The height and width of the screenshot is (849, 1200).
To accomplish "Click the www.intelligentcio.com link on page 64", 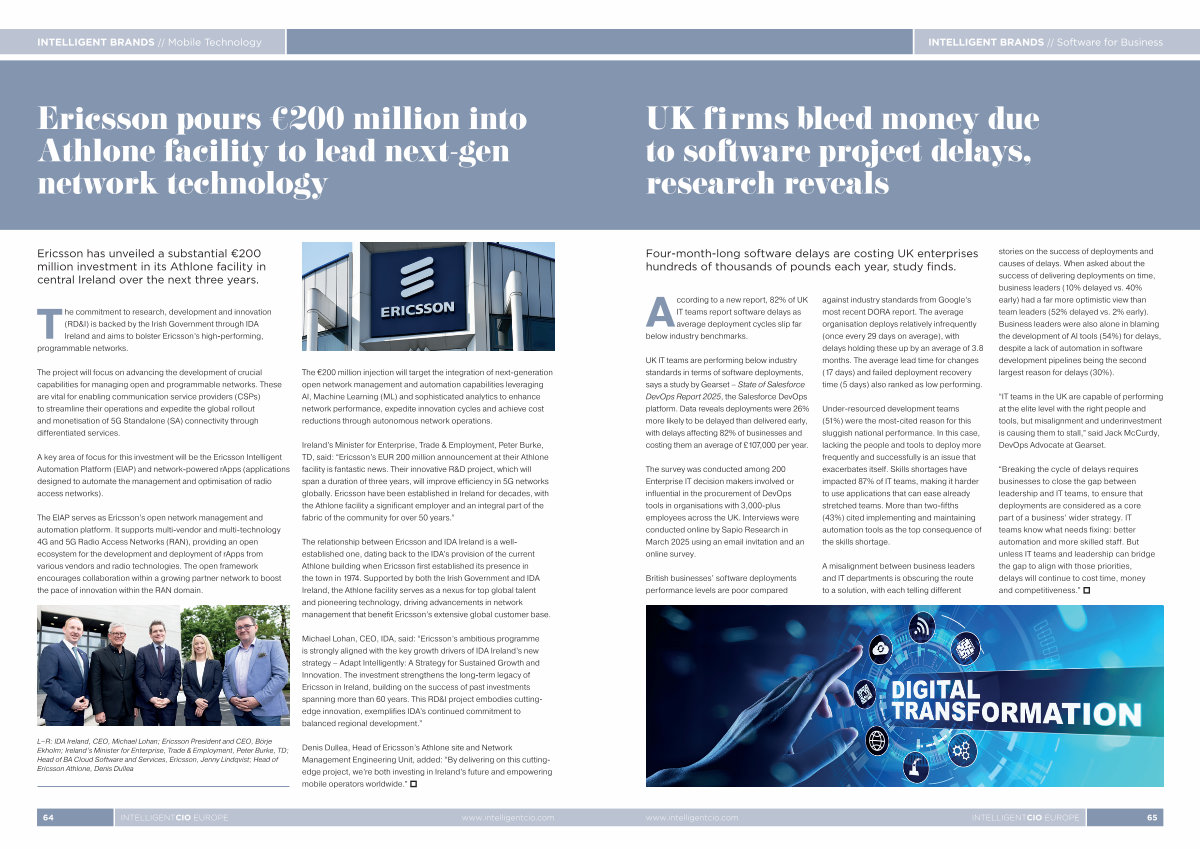I will pos(508,818).
